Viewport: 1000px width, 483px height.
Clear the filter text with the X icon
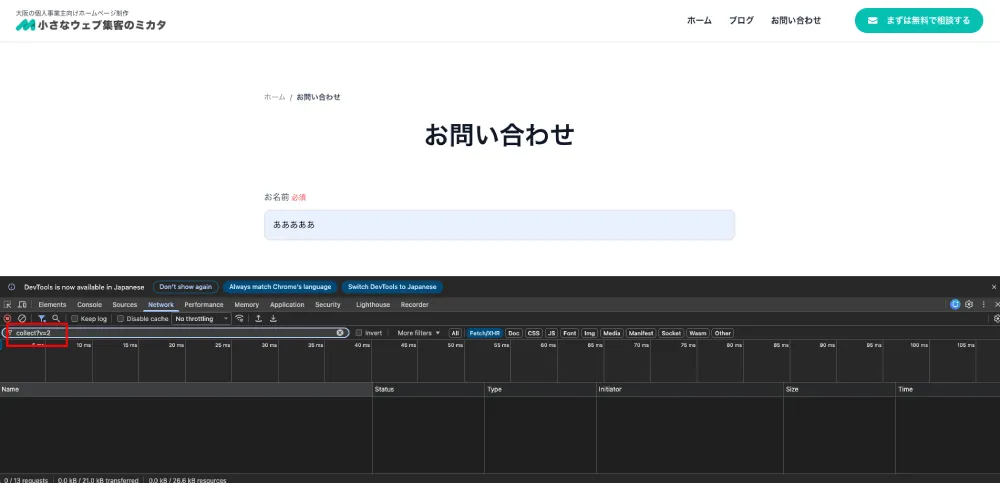340,332
